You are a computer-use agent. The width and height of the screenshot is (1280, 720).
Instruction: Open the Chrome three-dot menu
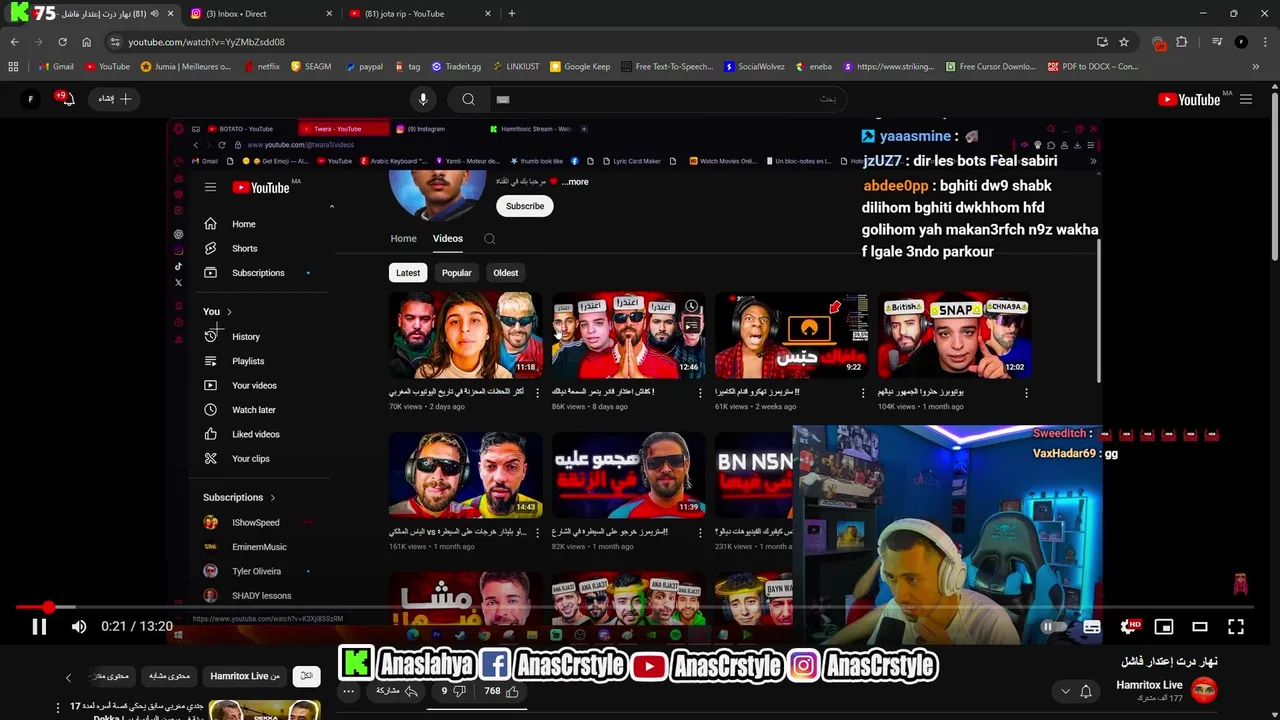click(1265, 42)
